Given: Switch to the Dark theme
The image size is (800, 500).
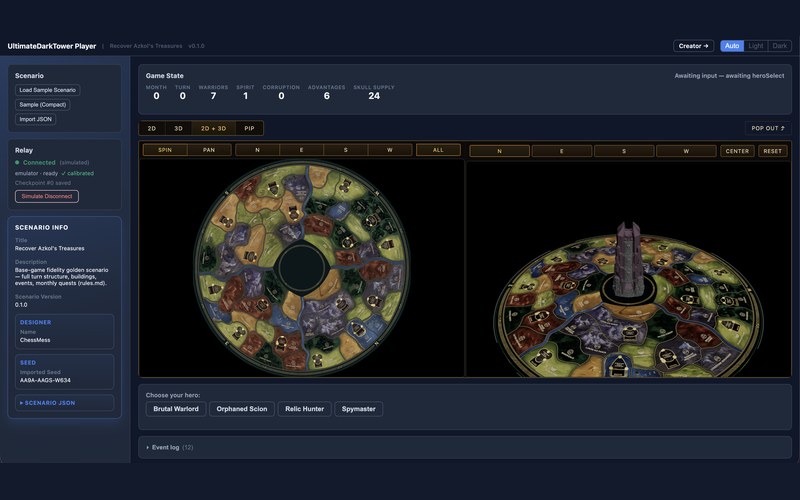Looking at the screenshot, I should click(x=780, y=46).
